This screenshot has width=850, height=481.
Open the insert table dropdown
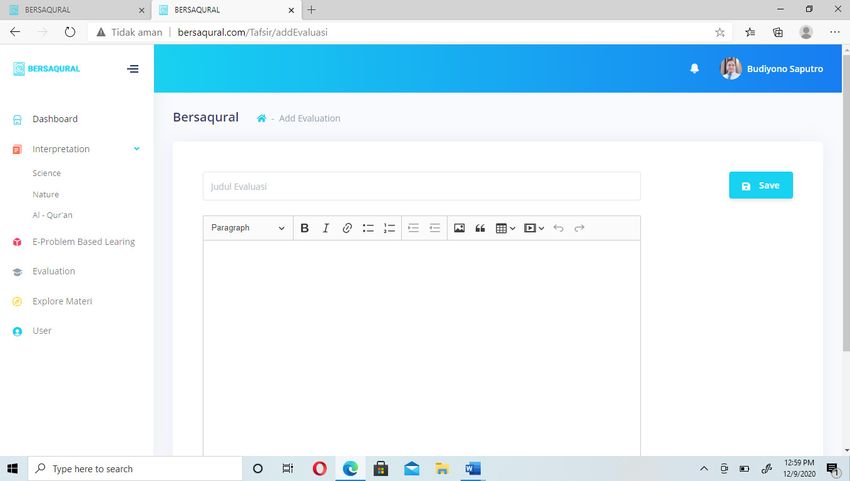point(505,228)
